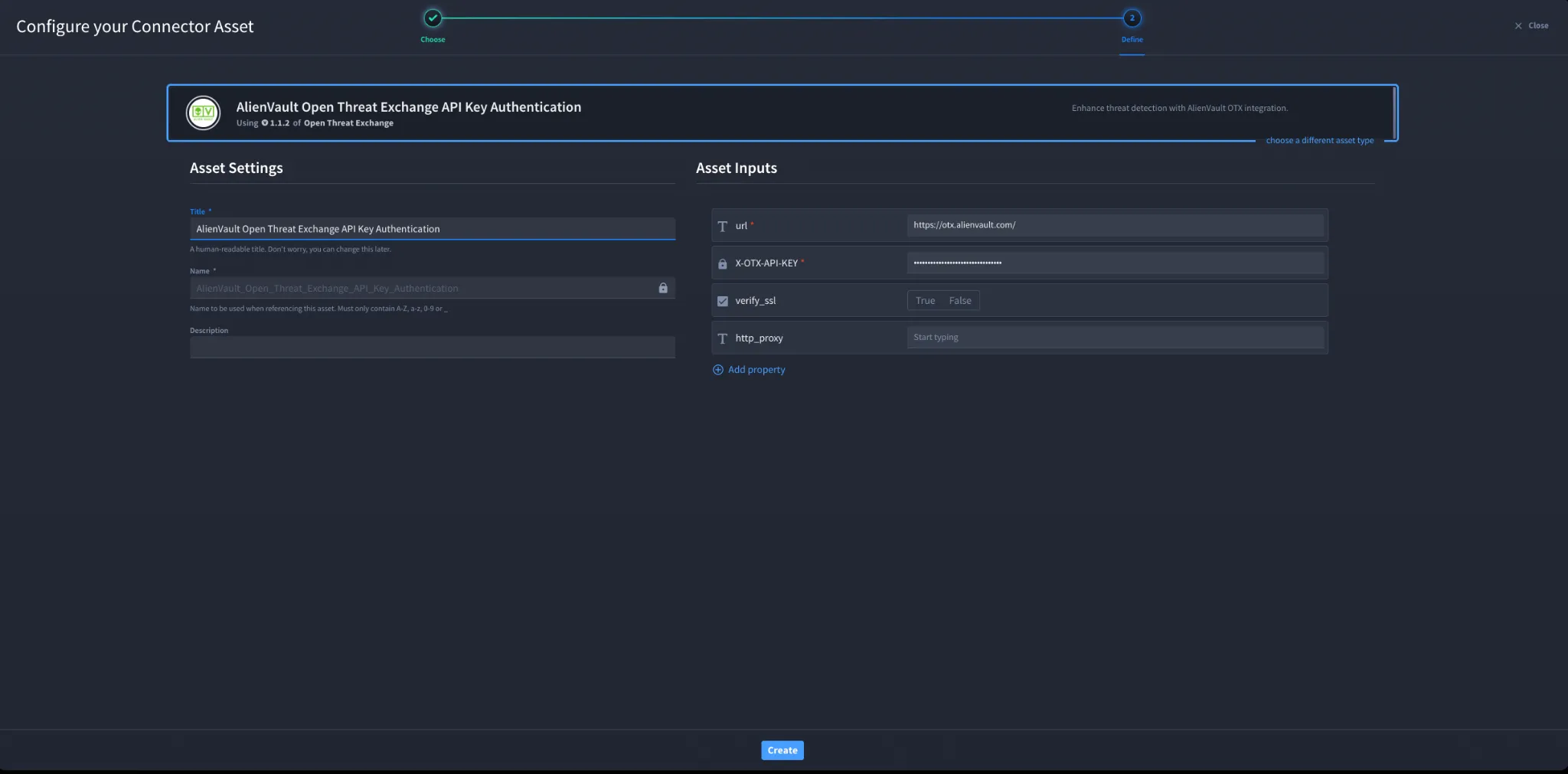Image resolution: width=1568 pixels, height=774 pixels.
Task: Click the text type icon beside http_proxy
Action: [722, 338]
